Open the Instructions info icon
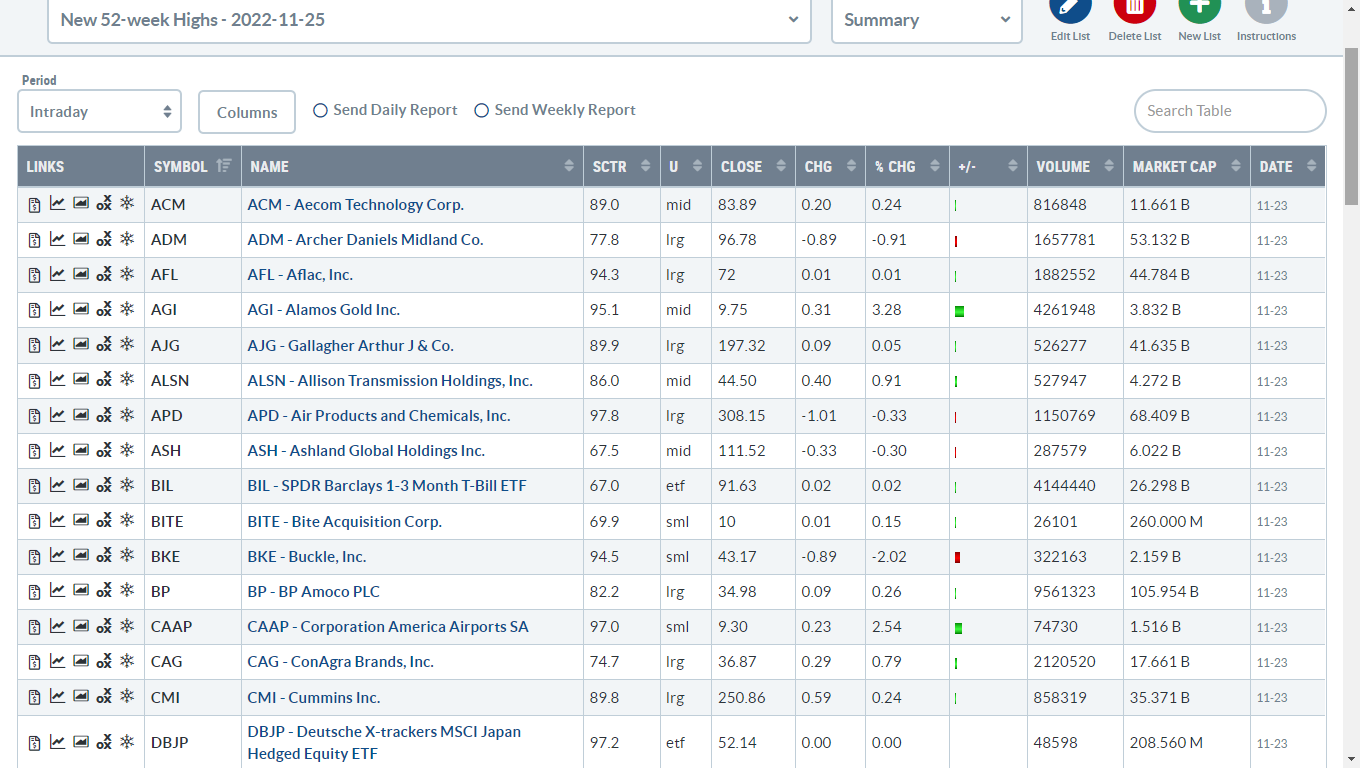Screen dimensions: 1360x768 [1266, 8]
